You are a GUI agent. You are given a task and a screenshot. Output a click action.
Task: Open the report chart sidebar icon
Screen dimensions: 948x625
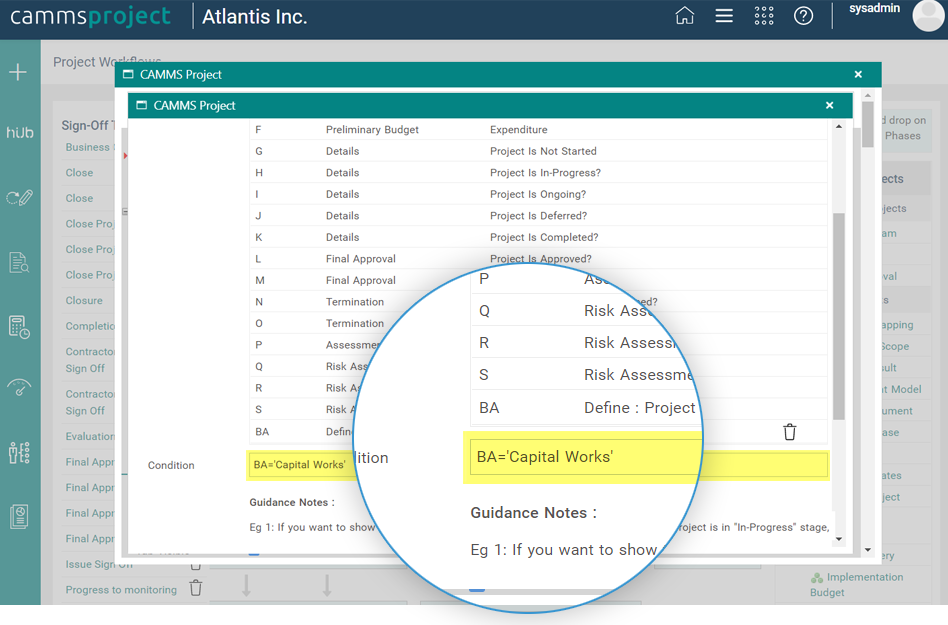coord(19,517)
